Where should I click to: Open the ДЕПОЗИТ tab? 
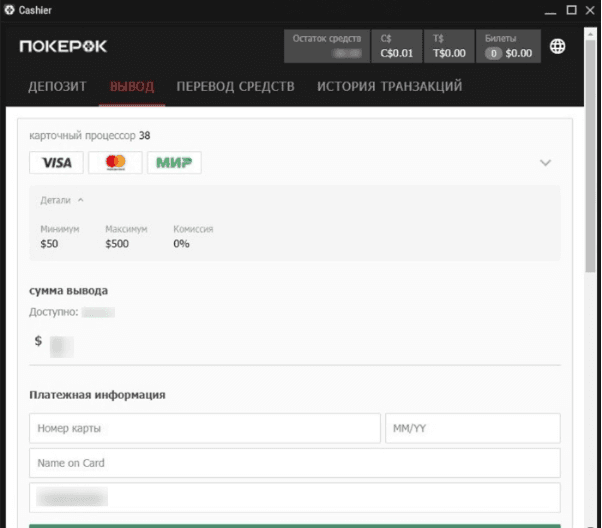click(x=57, y=86)
